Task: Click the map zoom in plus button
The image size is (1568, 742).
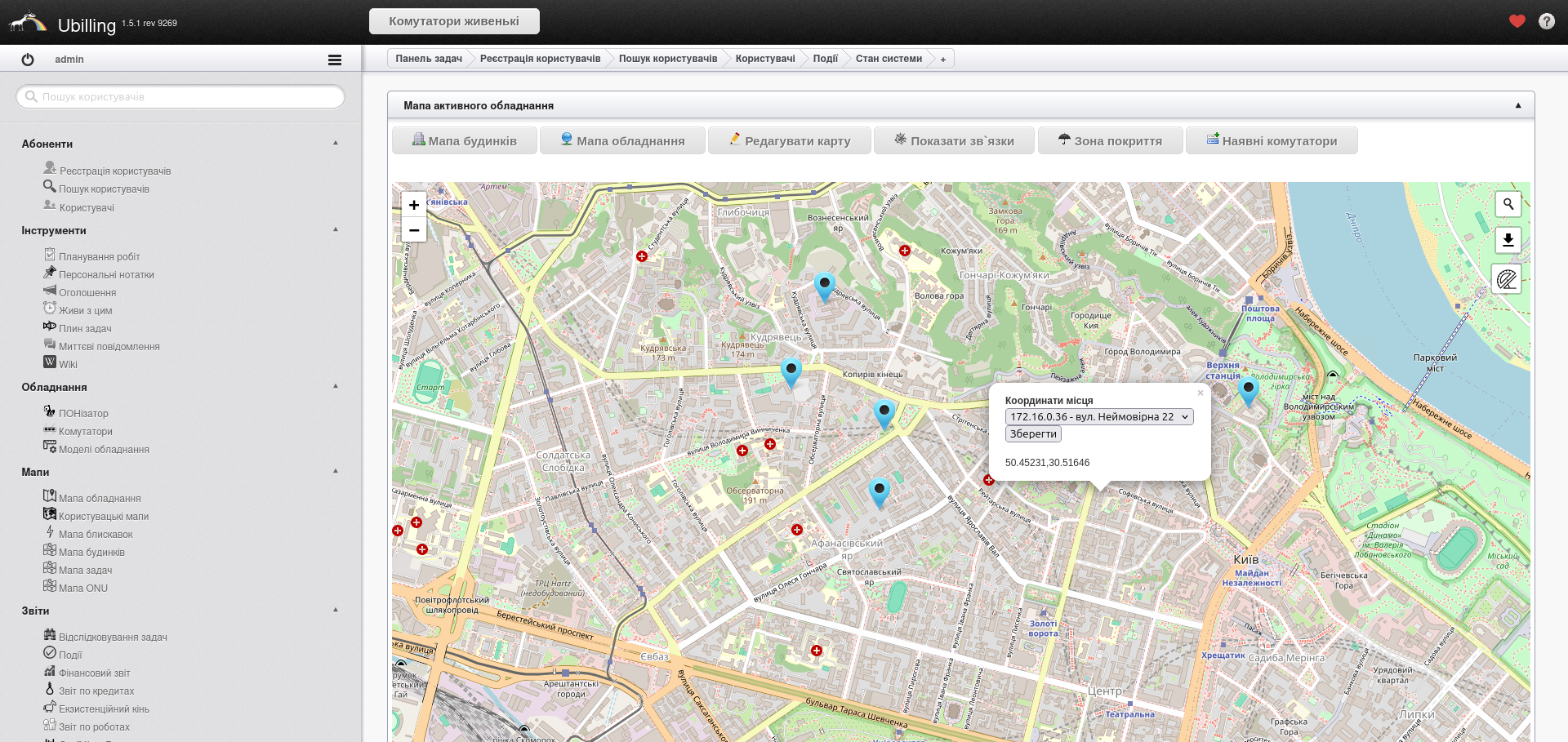Action: pyautogui.click(x=414, y=205)
